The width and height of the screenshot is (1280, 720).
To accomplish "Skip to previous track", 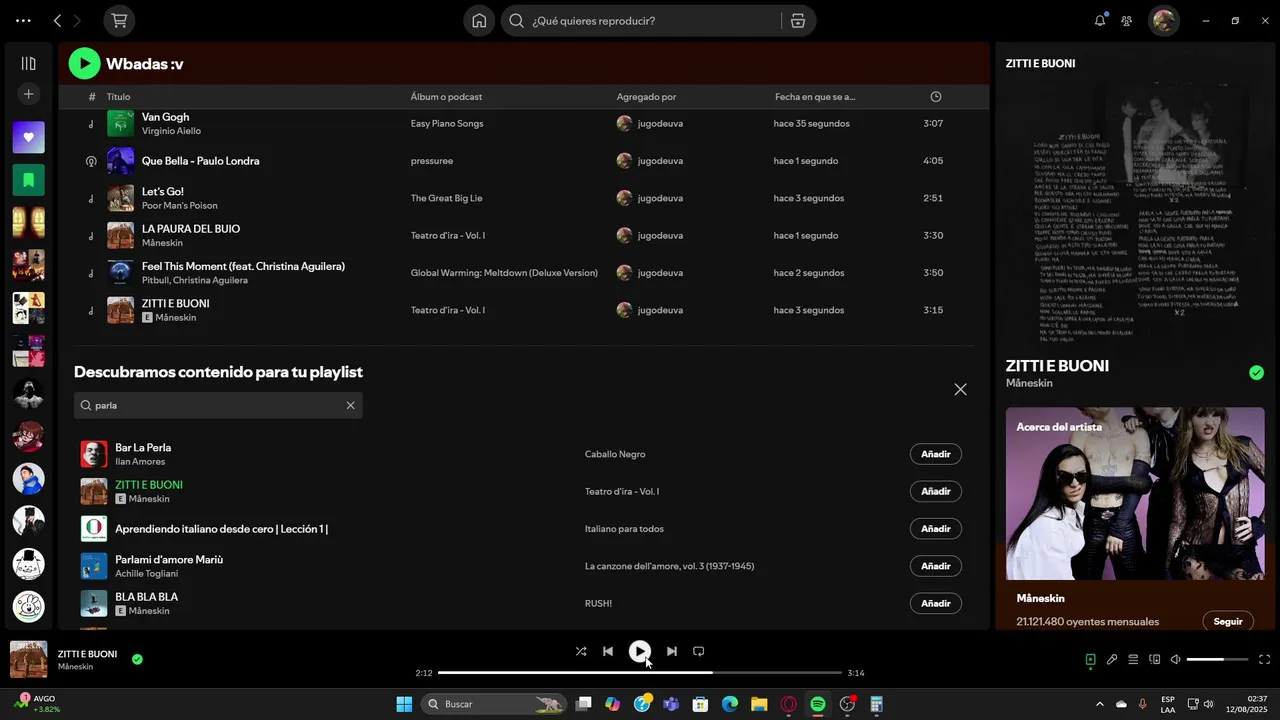I will tap(608, 651).
